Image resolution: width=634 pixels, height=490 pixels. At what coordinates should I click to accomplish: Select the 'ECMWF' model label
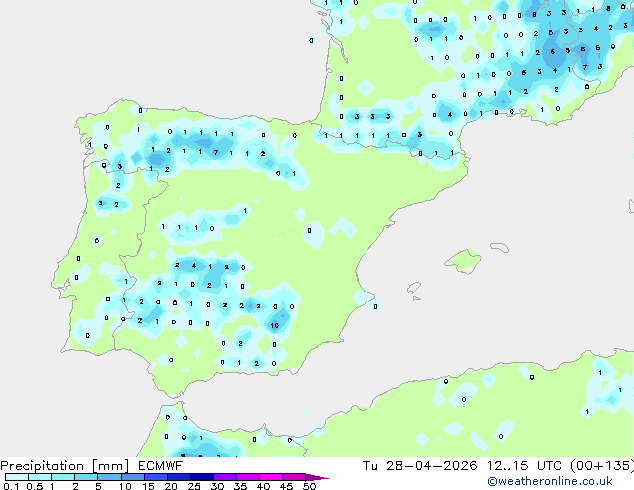161,466
